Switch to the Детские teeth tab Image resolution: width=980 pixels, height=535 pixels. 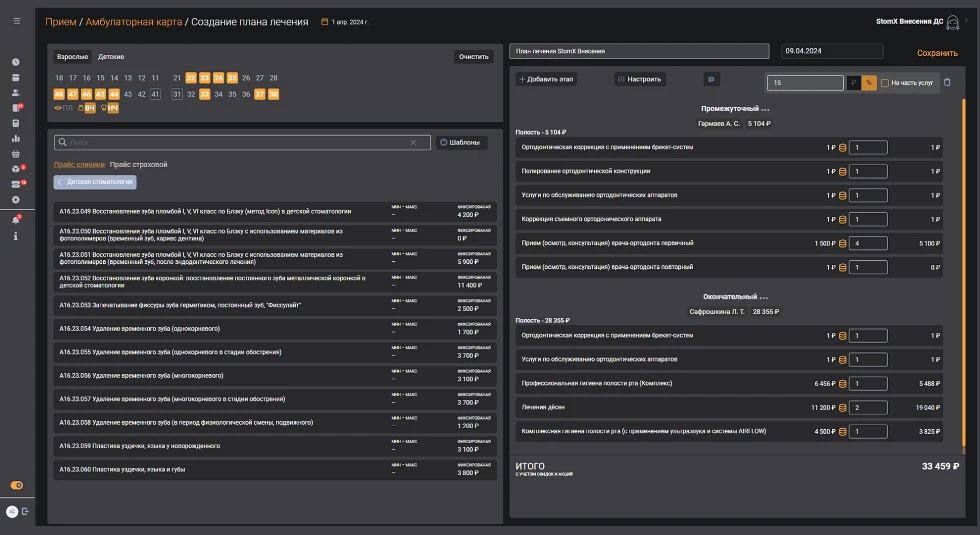click(111, 57)
